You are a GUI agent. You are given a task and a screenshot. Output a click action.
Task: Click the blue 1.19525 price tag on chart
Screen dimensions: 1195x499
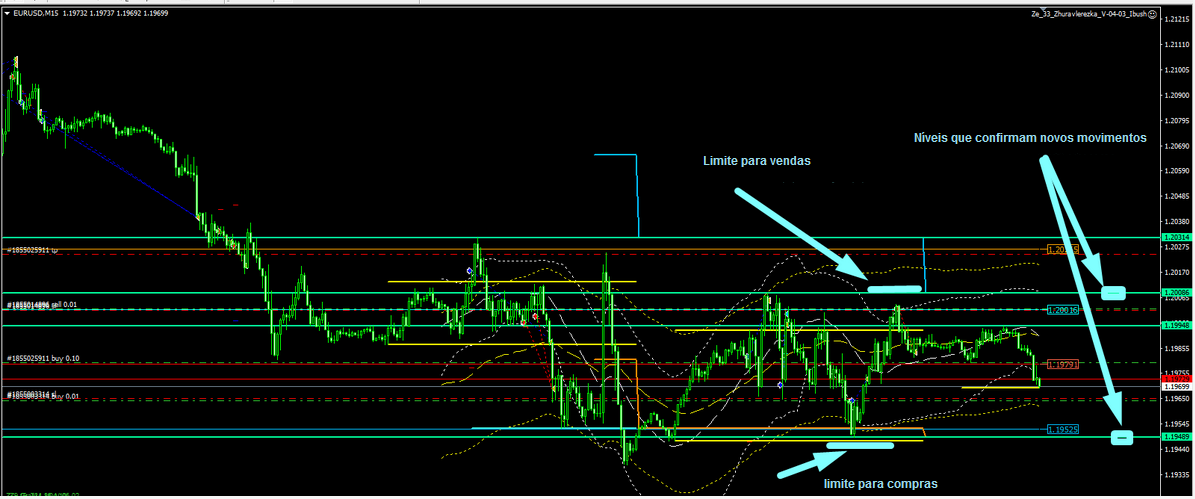1062,429
